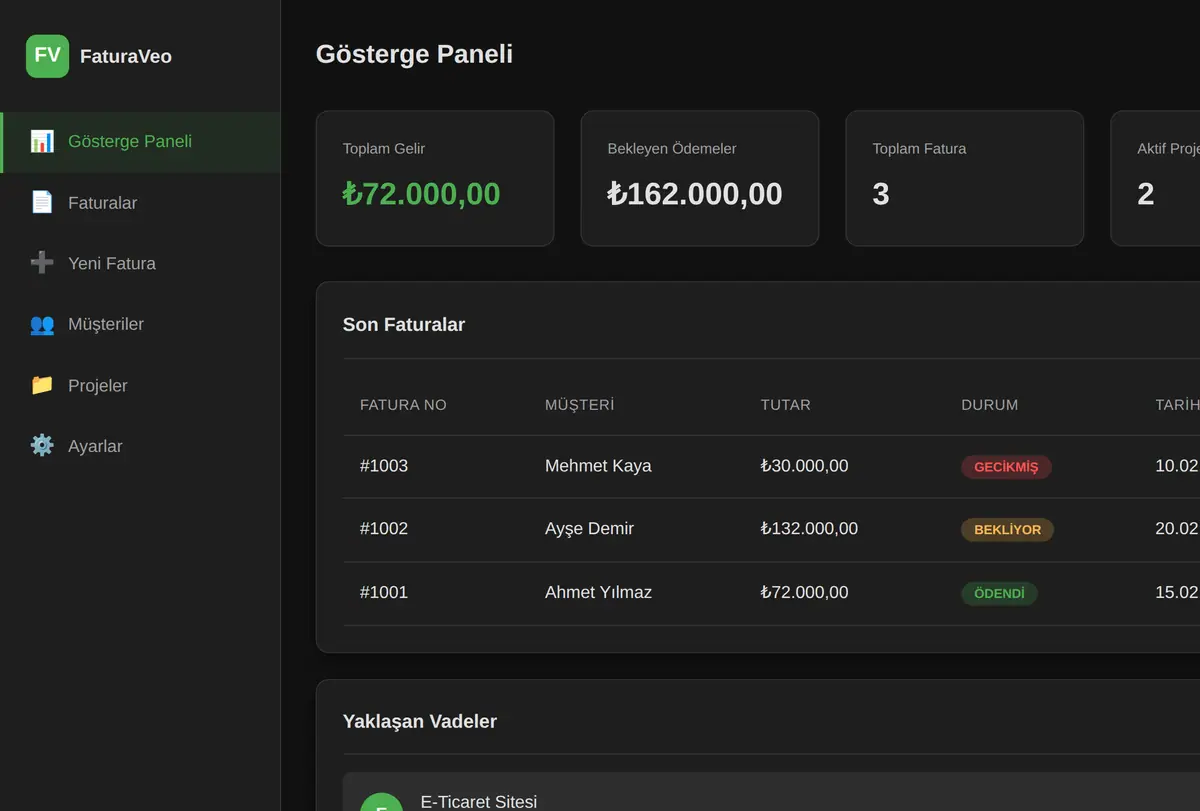Click the TUTAR column header
Viewport: 1200px width, 811px height.
(x=785, y=405)
